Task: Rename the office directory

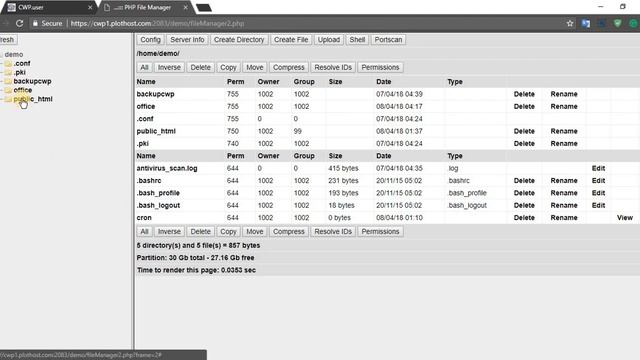Action: coord(564,106)
